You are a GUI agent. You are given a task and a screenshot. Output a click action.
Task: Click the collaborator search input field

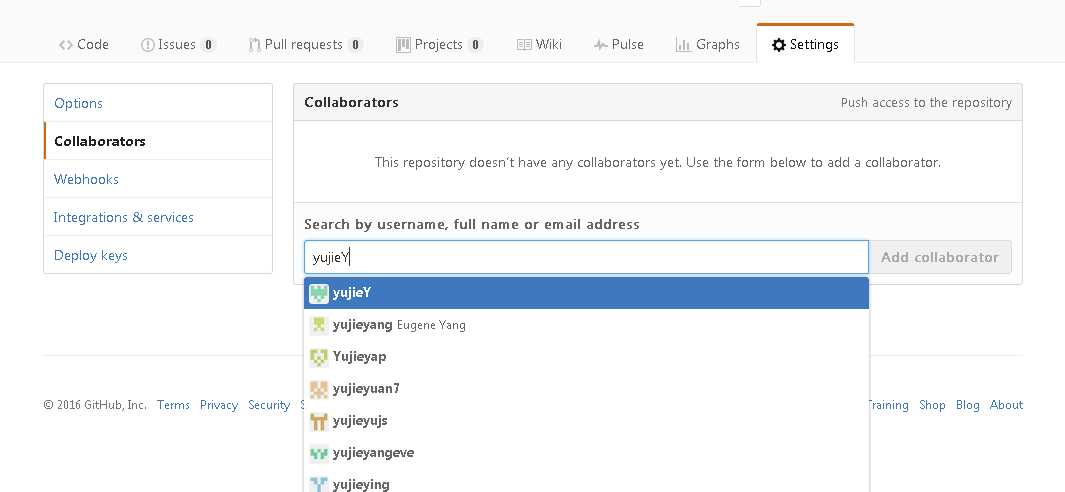(586, 257)
